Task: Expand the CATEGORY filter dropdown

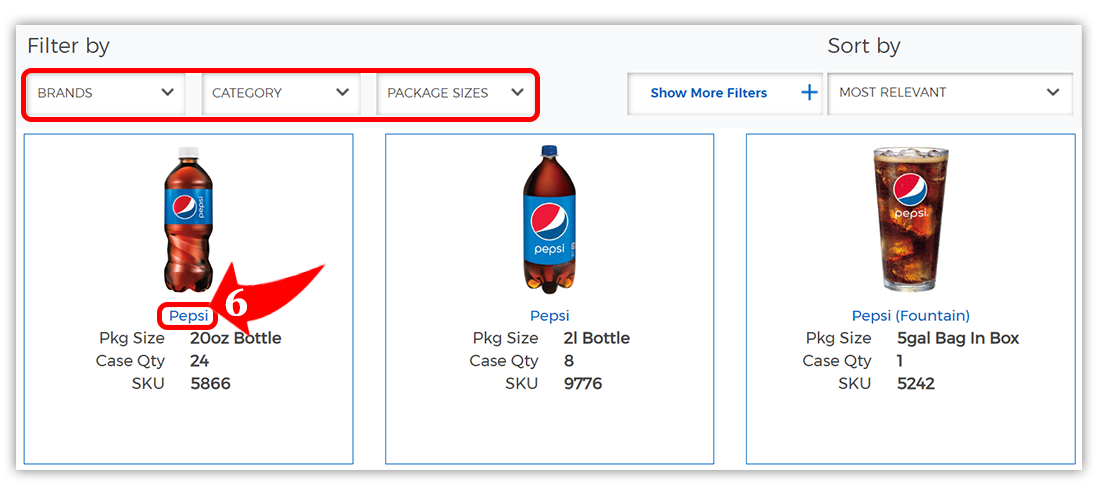Action: 279,93
